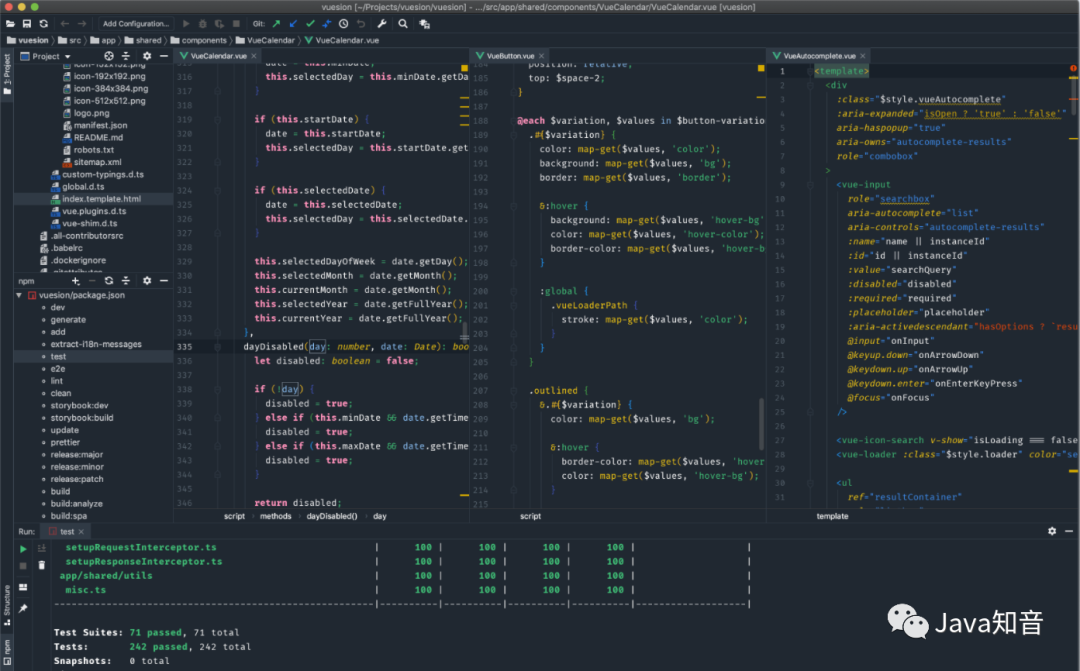Image resolution: width=1080 pixels, height=671 pixels.
Task: Navigate back with the left arrow icon
Action: pos(65,23)
